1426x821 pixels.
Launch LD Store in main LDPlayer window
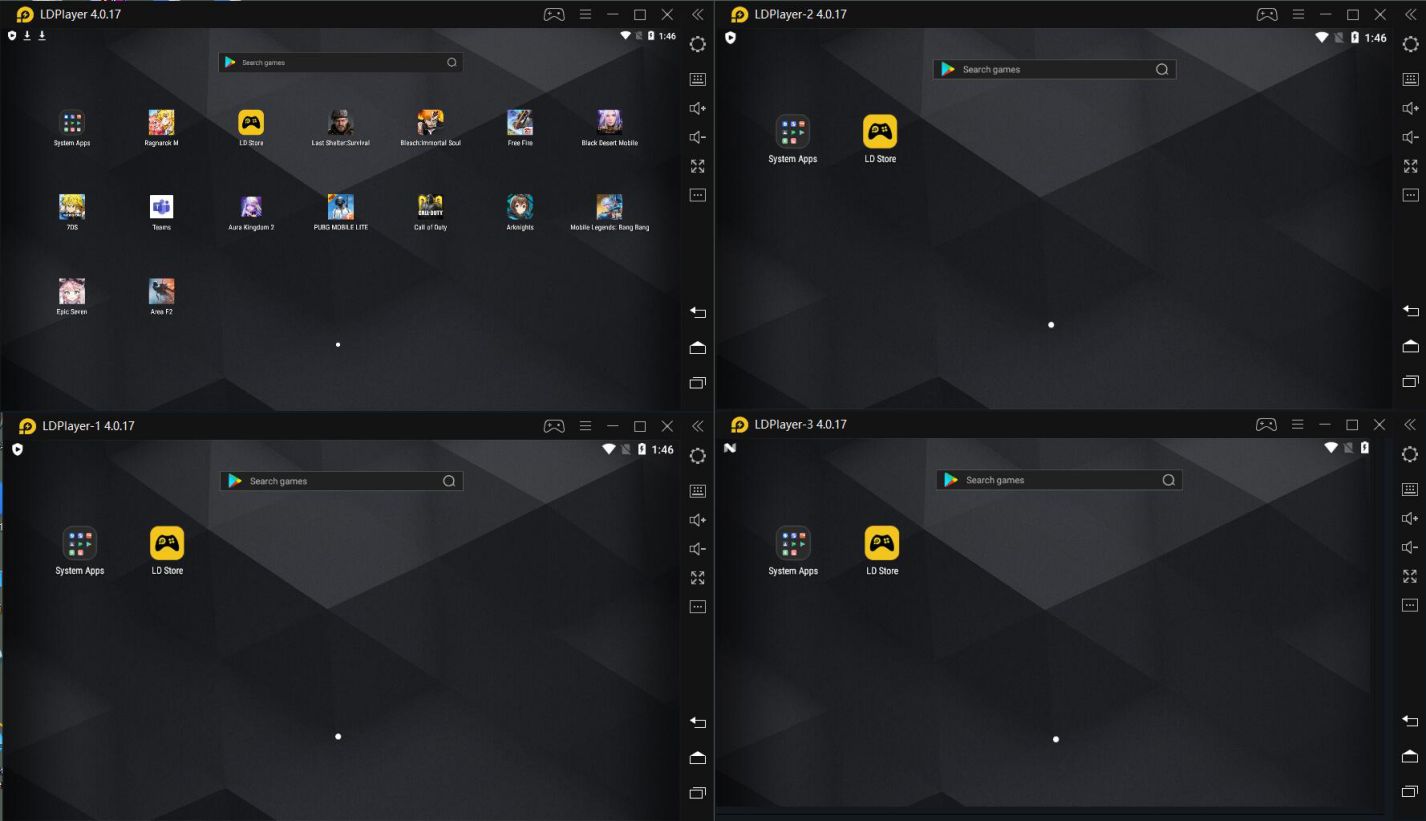pyautogui.click(x=251, y=123)
